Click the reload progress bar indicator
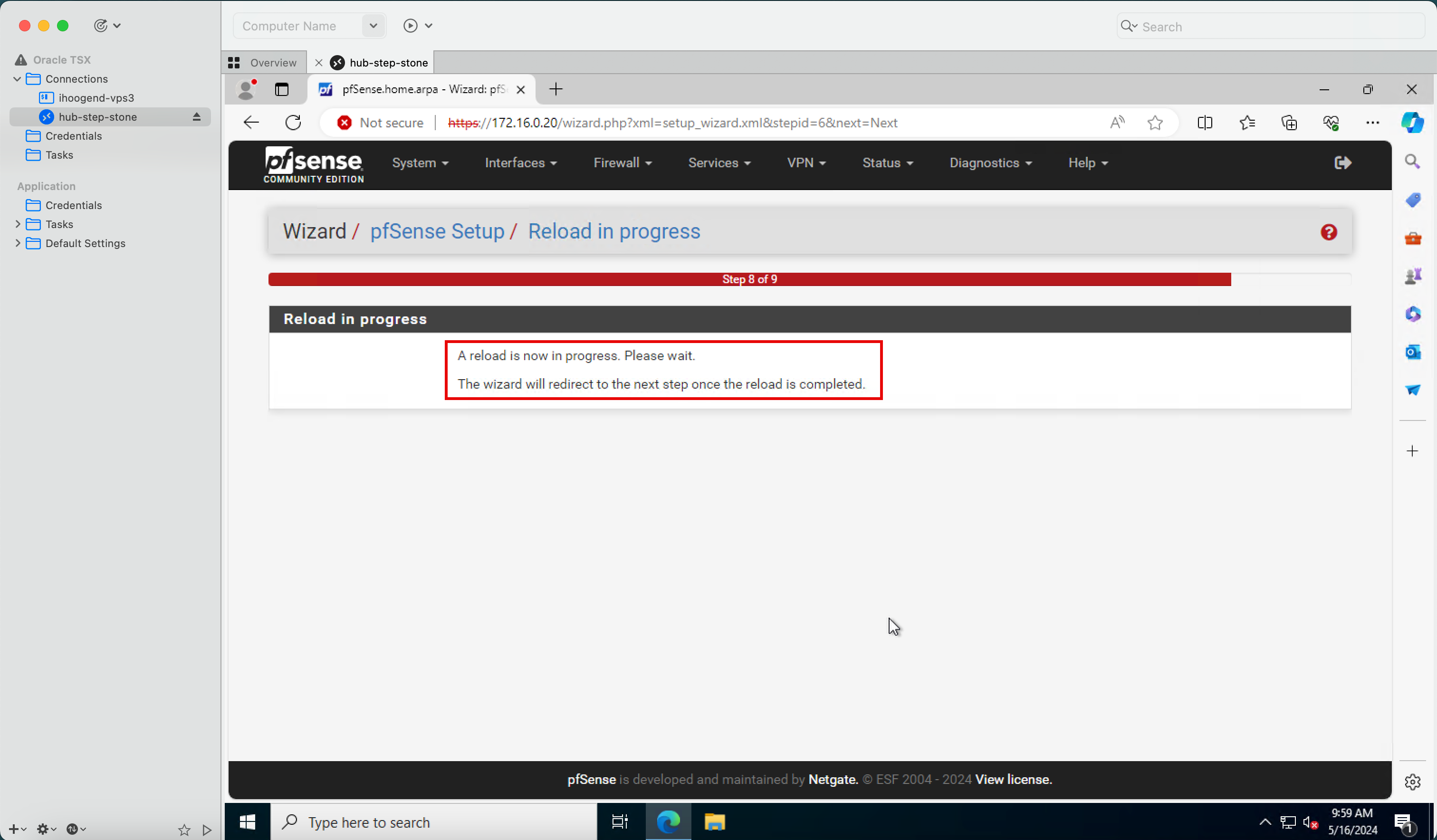This screenshot has height=840, width=1437. click(x=749, y=279)
